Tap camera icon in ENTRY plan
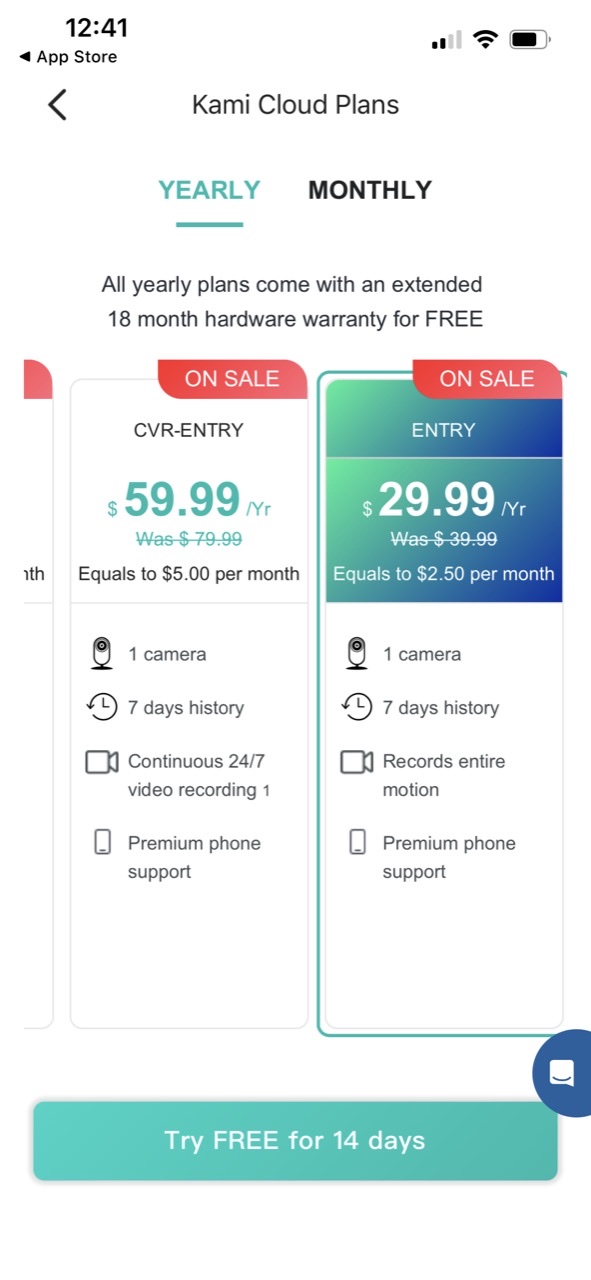The width and height of the screenshot is (591, 1280). click(x=356, y=653)
